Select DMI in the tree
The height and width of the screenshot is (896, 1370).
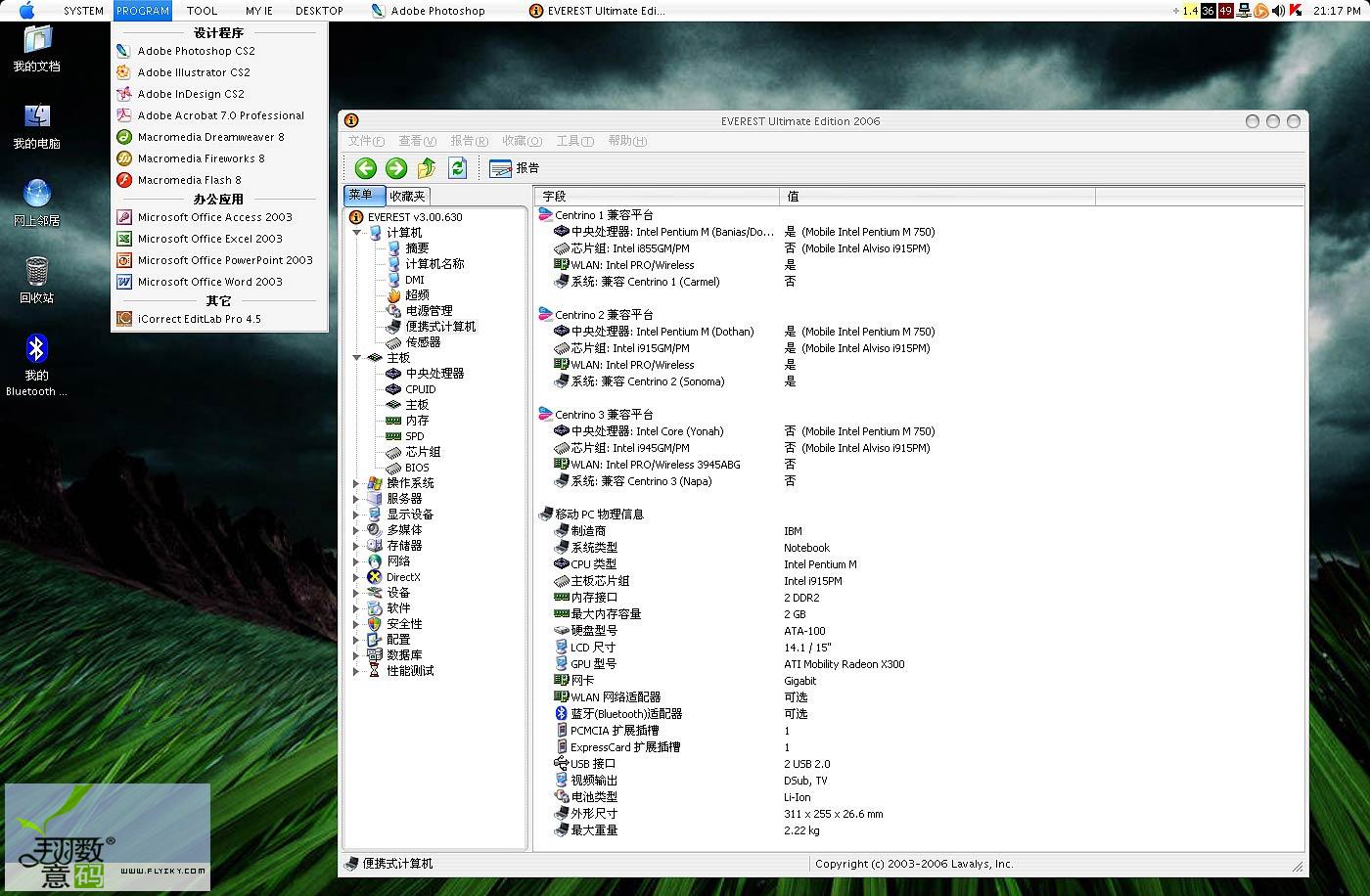point(415,280)
